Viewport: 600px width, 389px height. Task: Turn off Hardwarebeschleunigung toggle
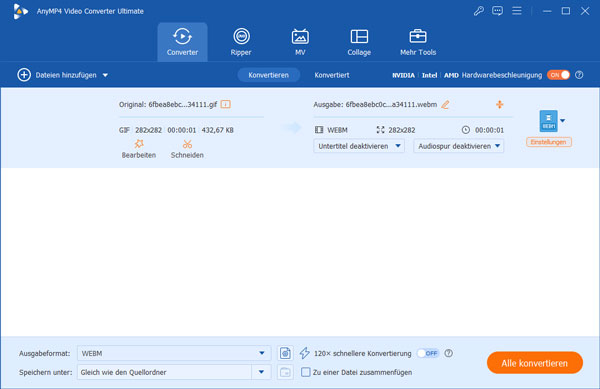click(558, 75)
